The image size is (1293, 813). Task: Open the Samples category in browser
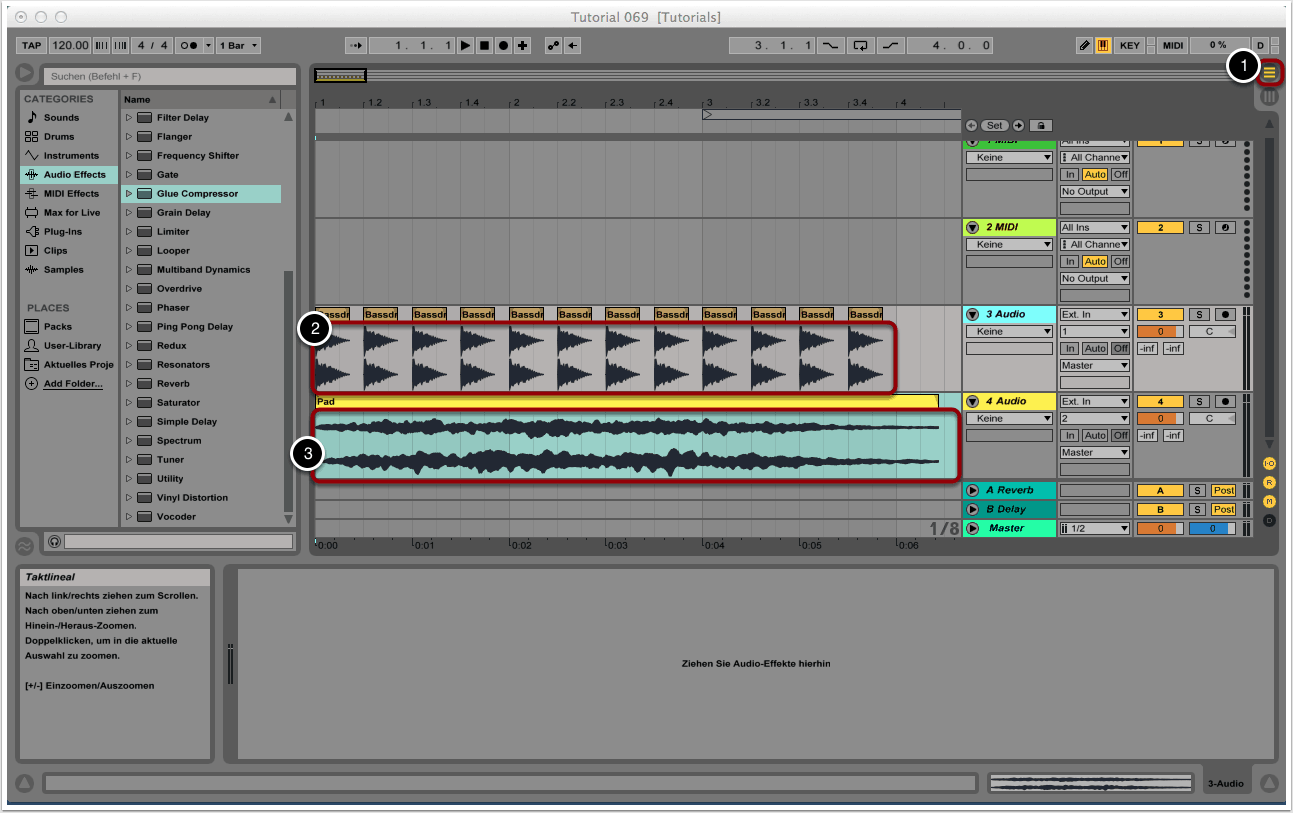click(63, 270)
